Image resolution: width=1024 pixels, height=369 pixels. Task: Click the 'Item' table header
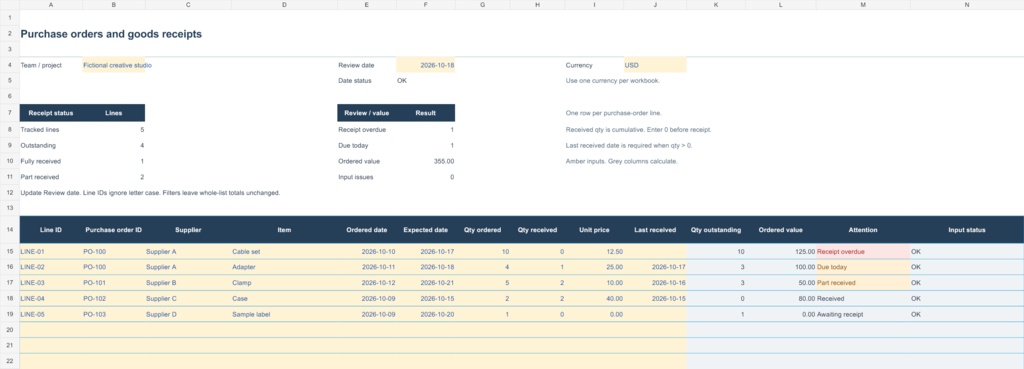point(284,230)
